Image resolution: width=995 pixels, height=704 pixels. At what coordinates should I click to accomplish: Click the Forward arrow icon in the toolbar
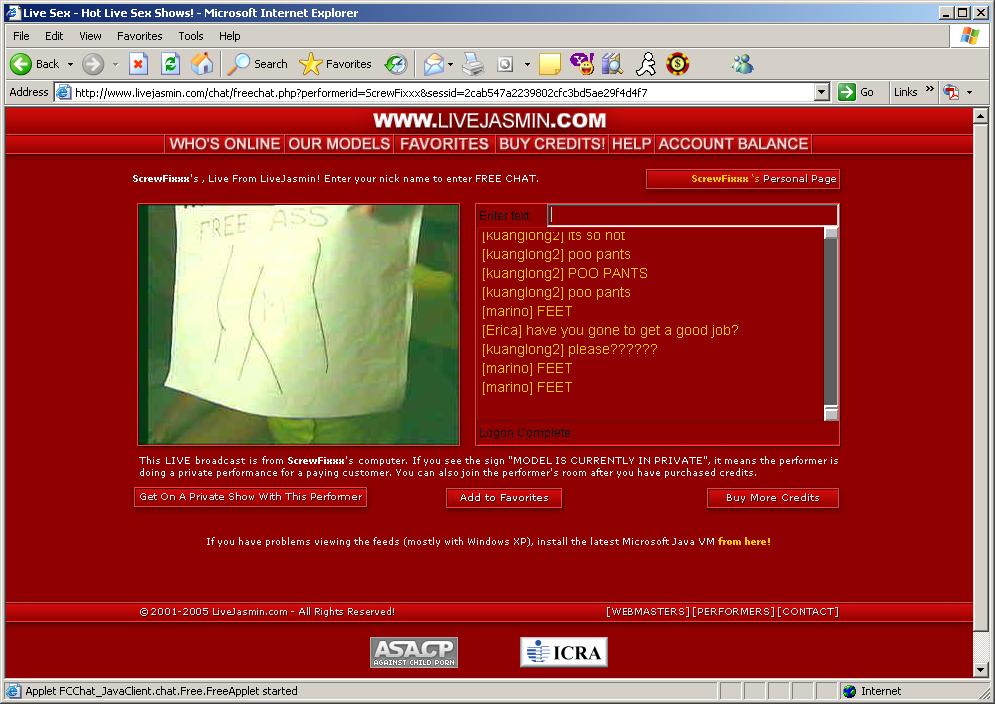(93, 64)
